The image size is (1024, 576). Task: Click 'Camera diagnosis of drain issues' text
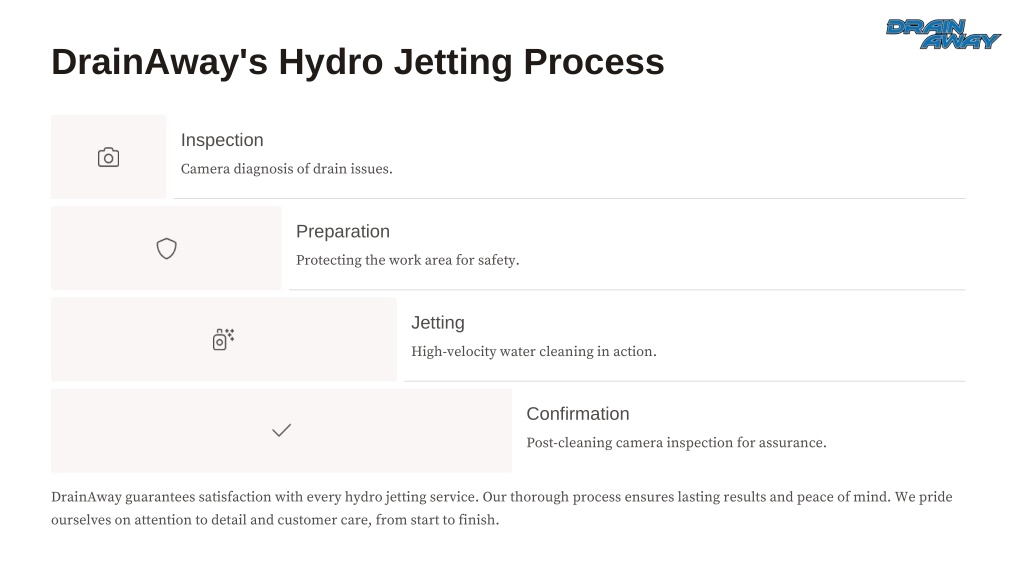[287, 168]
